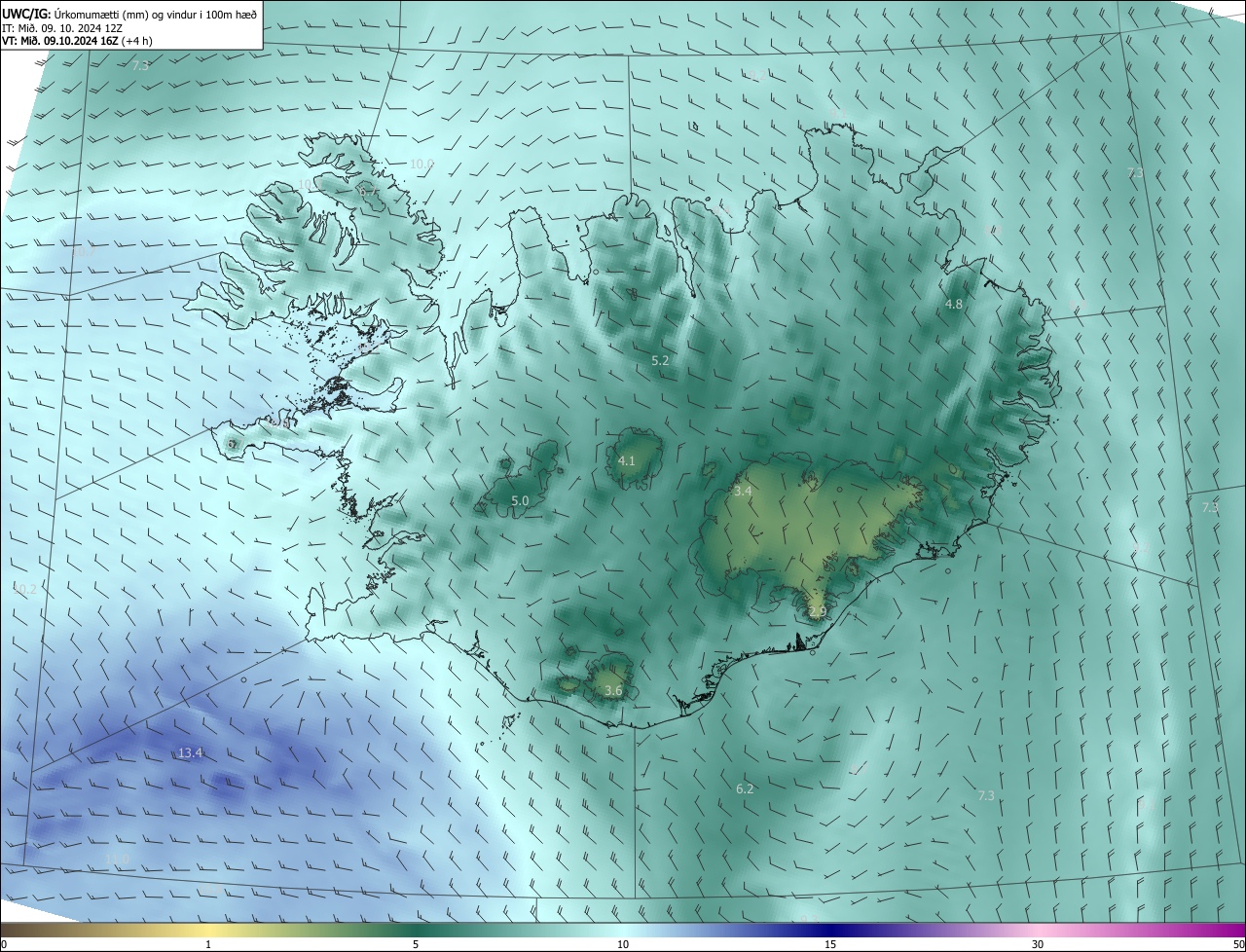Viewport: 1246px width, 952px height.
Task: Click the '0' tick label on the color scale
Action: click(4, 944)
